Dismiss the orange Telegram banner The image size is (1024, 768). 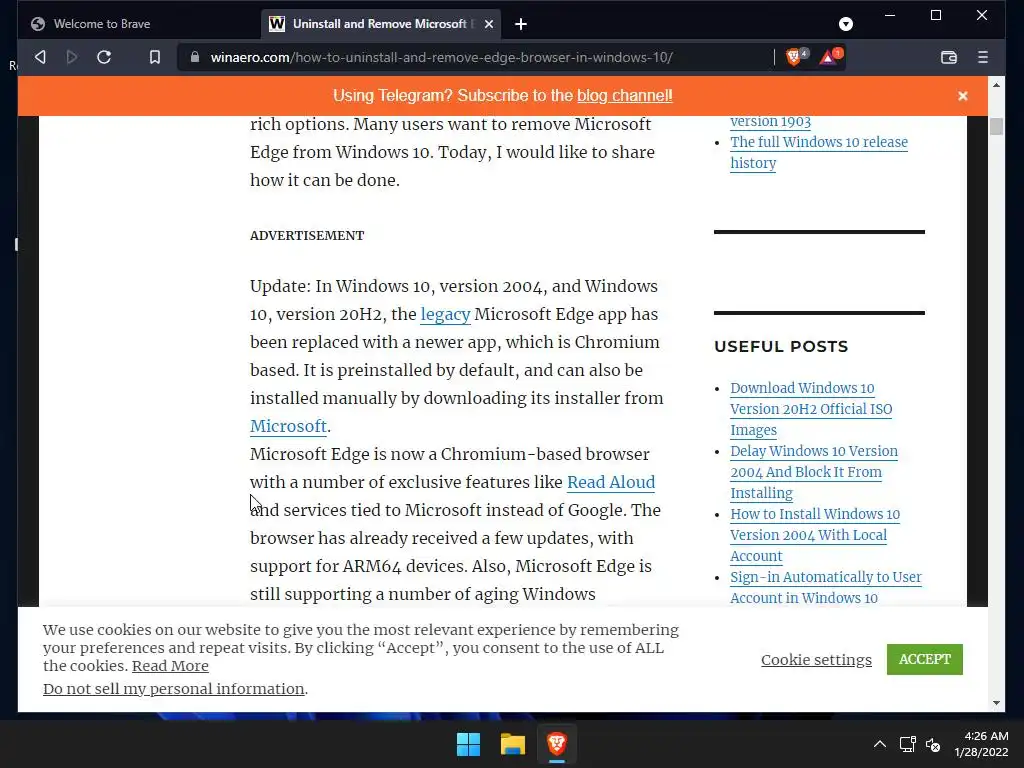pos(963,96)
